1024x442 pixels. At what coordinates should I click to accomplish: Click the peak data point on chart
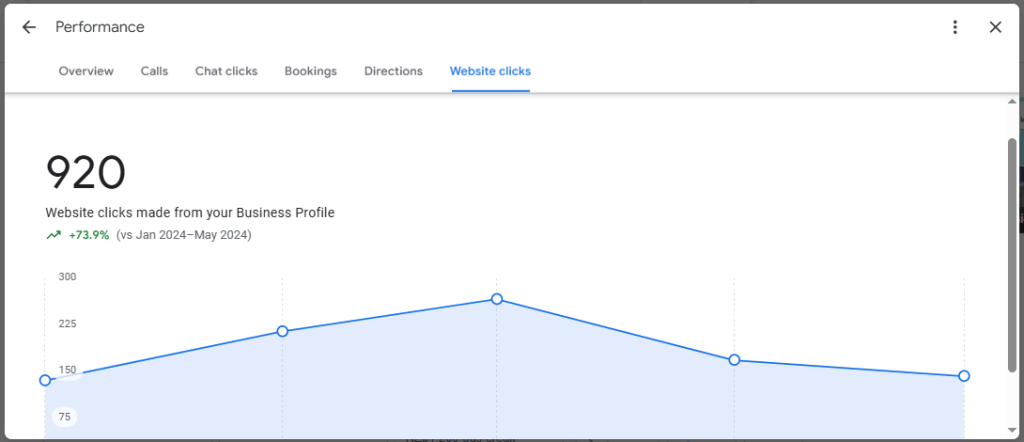(x=497, y=299)
